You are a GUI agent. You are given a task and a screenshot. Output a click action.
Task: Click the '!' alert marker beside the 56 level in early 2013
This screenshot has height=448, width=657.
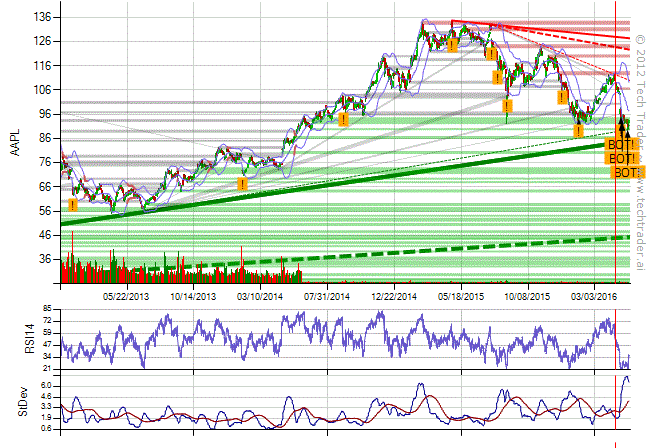73,205
